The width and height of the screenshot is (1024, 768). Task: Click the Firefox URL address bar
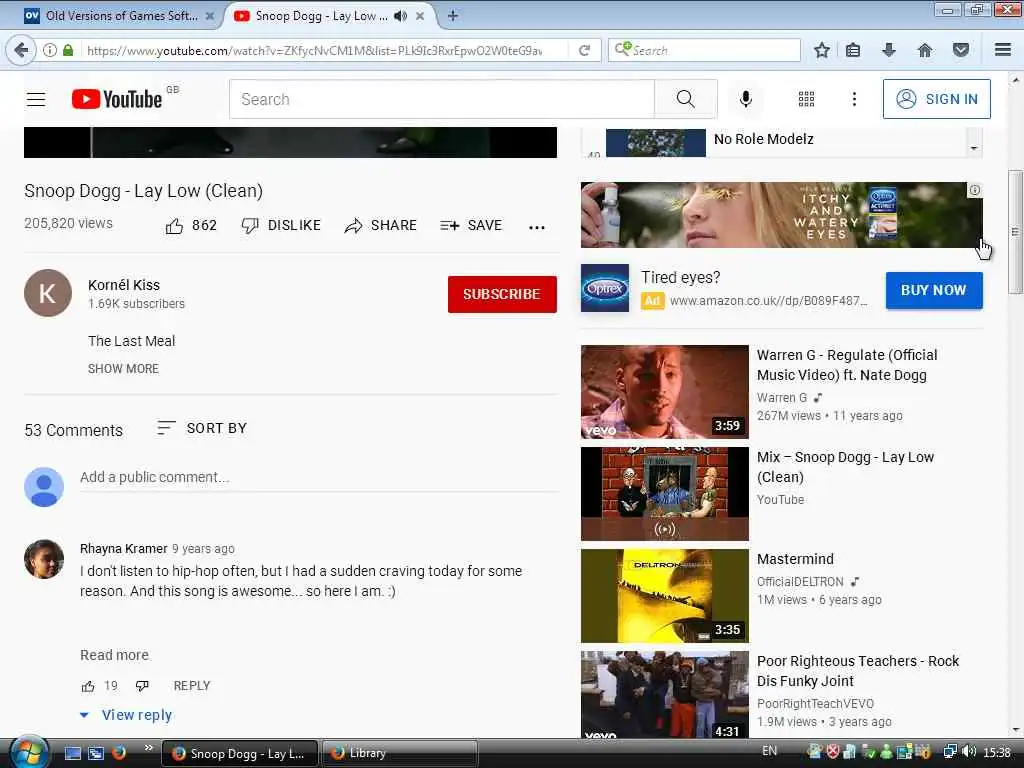pos(313,50)
